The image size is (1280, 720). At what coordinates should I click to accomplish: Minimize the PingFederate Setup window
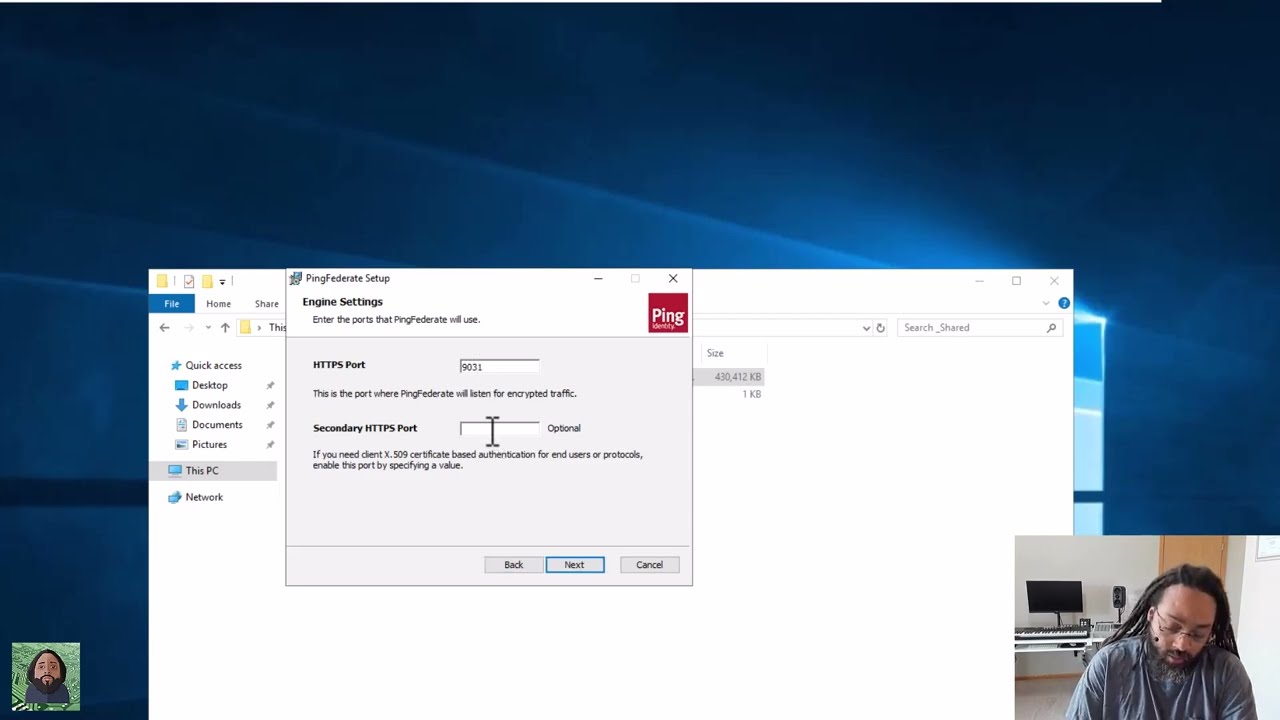(x=598, y=279)
